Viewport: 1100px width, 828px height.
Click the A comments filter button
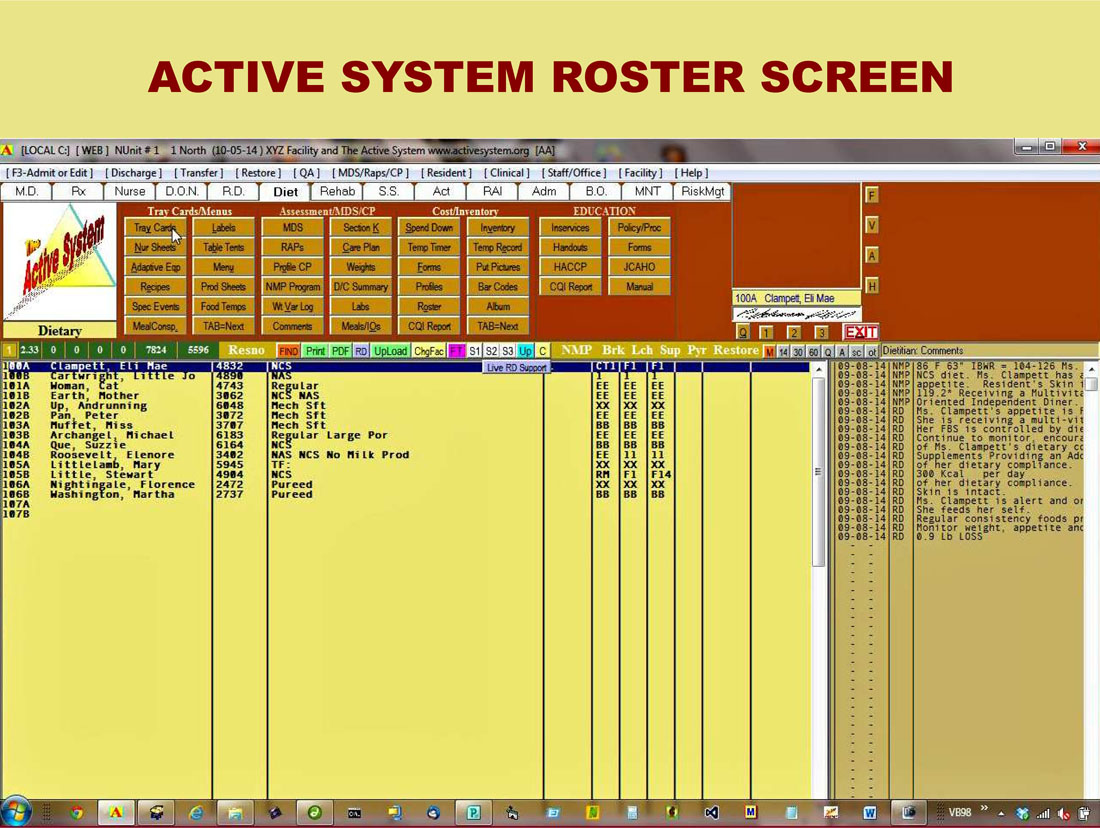tap(842, 352)
